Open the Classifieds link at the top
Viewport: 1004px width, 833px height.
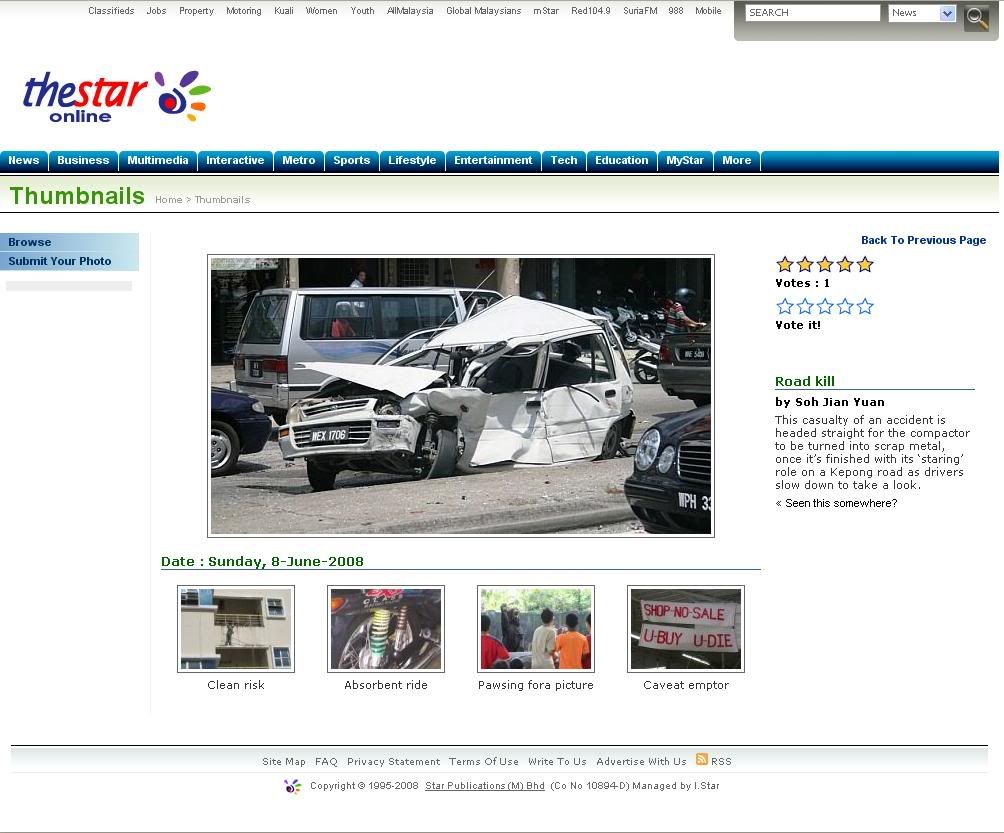point(110,10)
